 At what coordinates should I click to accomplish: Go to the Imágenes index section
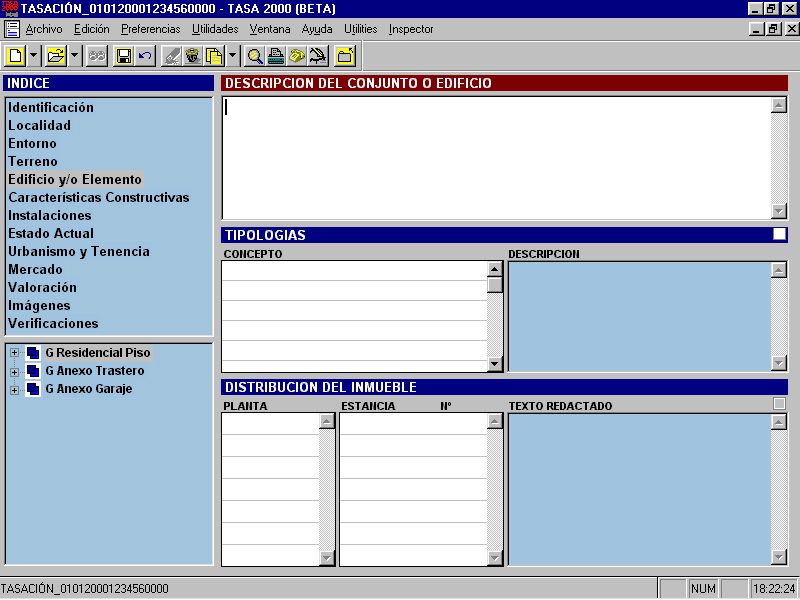point(39,306)
